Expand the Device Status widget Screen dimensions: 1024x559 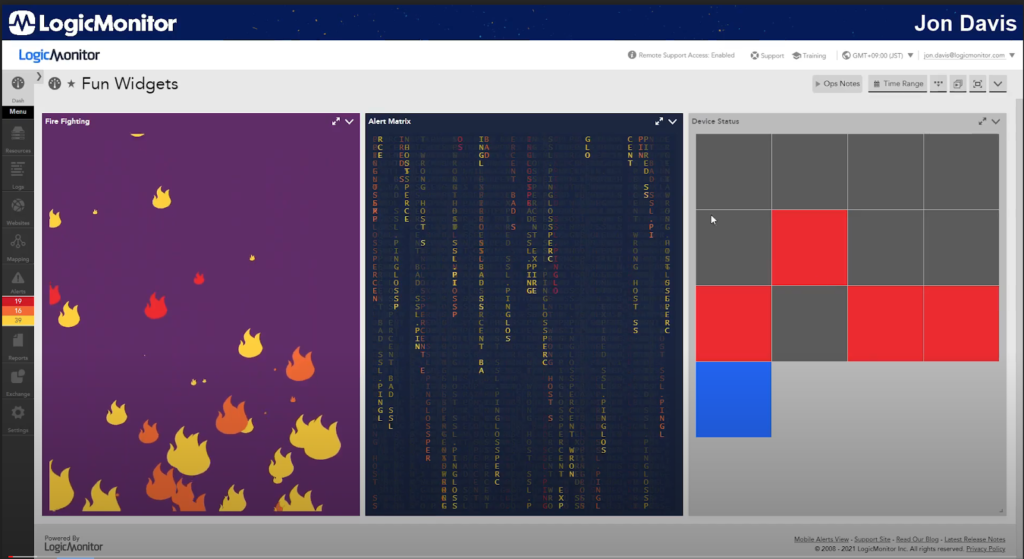[x=982, y=121]
